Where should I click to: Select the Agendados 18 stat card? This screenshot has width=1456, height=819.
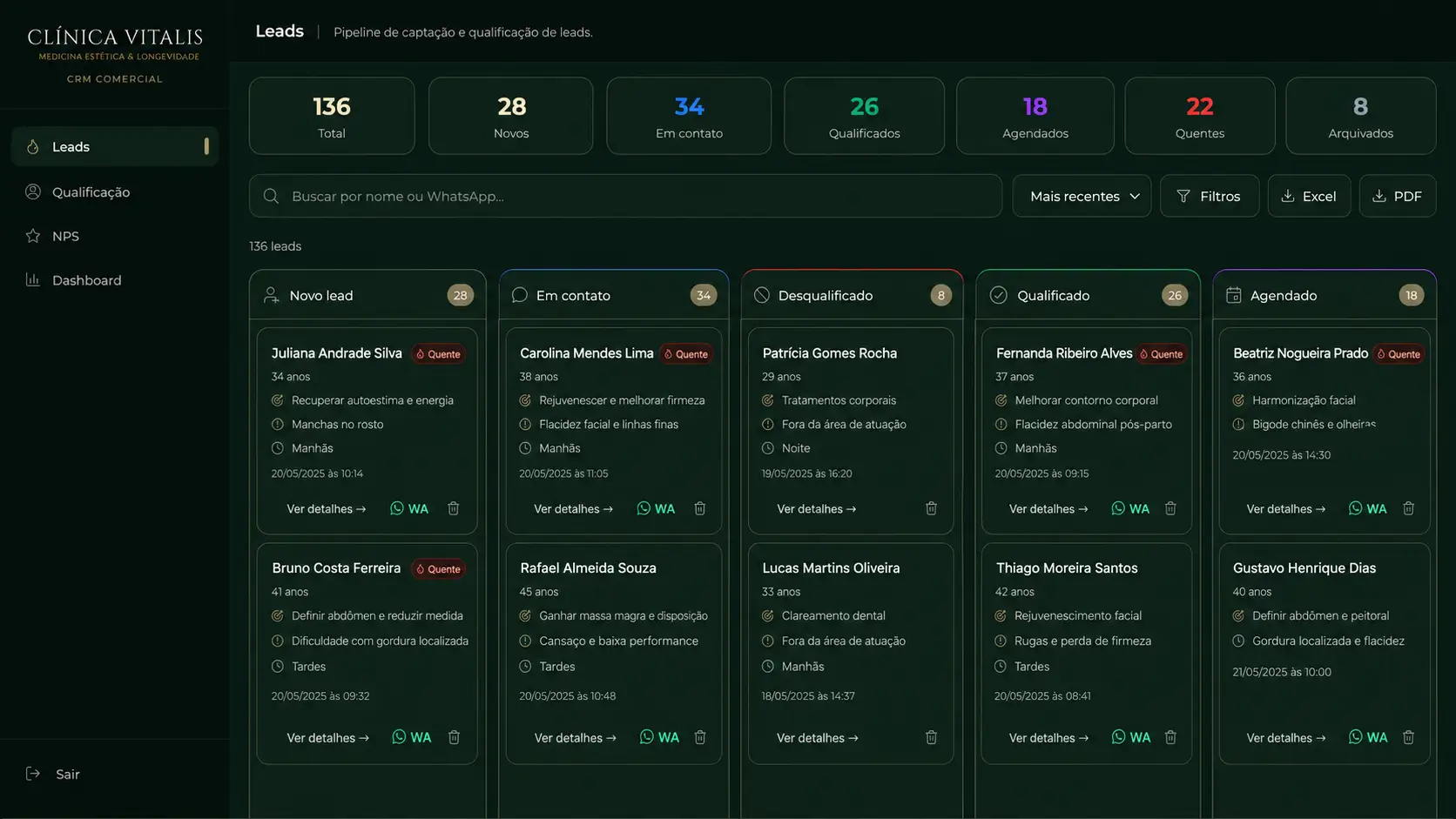1035,116
